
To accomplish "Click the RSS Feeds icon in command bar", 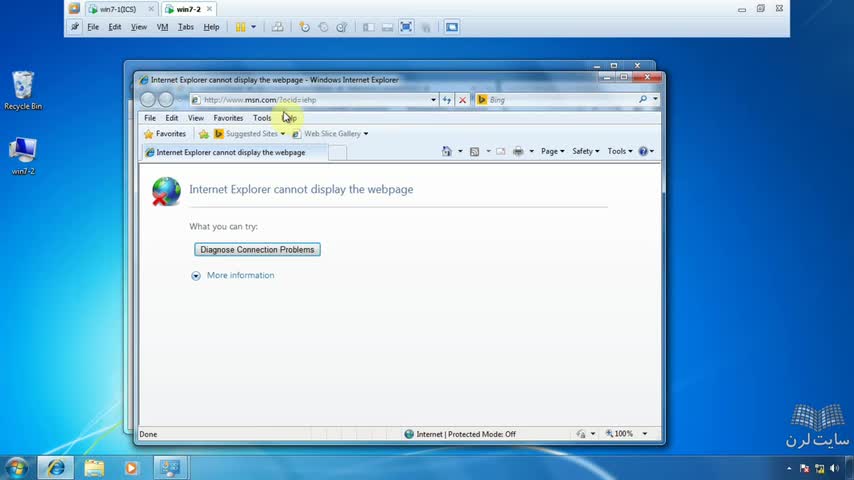I will pos(474,151).
